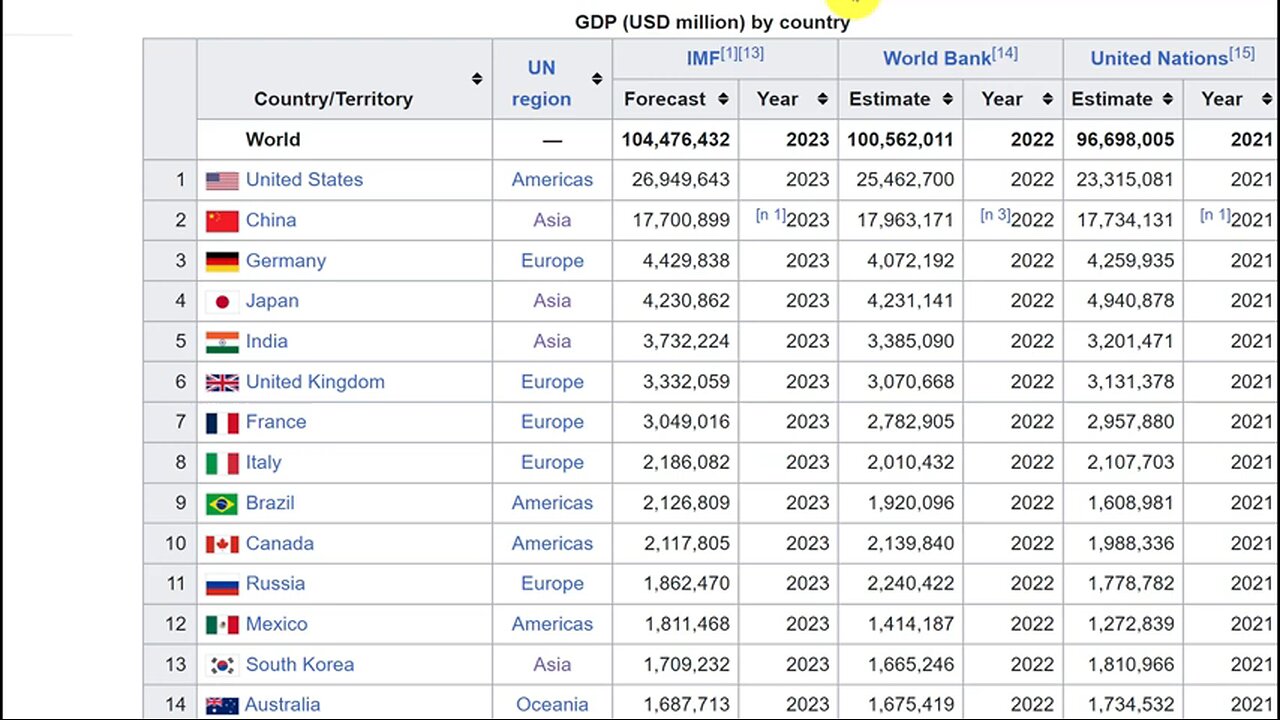Screen dimensions: 1280x720
Task: Sort by IMF Forecast column arrows
Action: click(723, 99)
